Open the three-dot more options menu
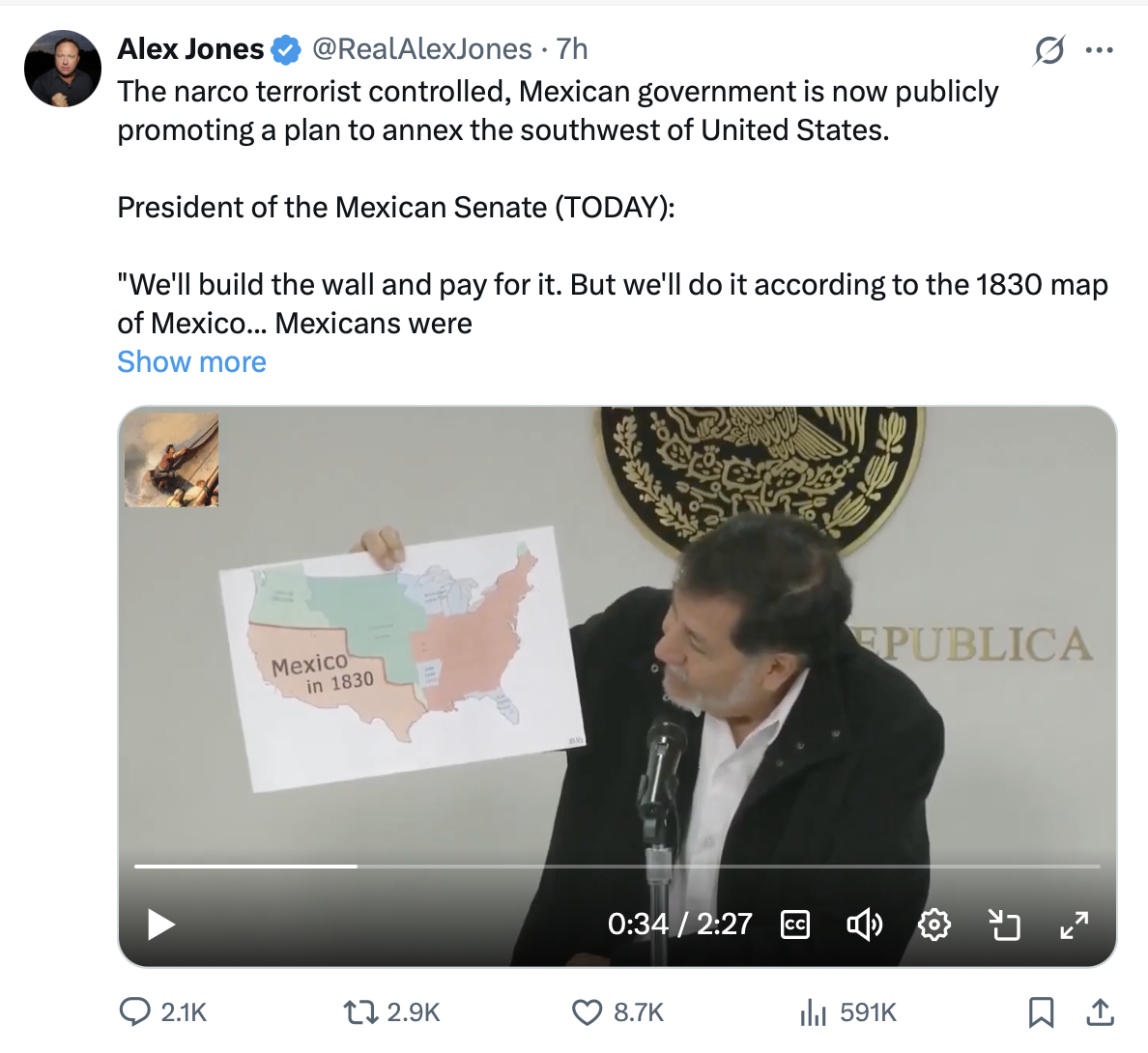Screen dimensions: 1148x1053 click(x=1099, y=50)
